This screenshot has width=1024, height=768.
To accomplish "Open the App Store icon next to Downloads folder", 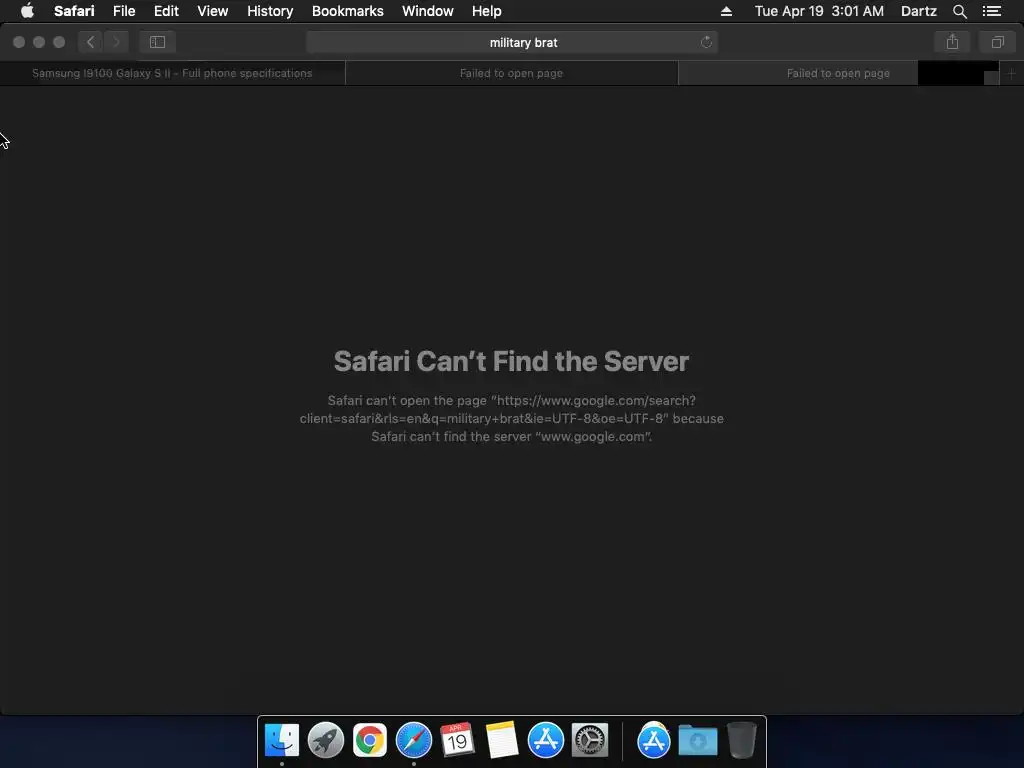I will tap(654, 741).
